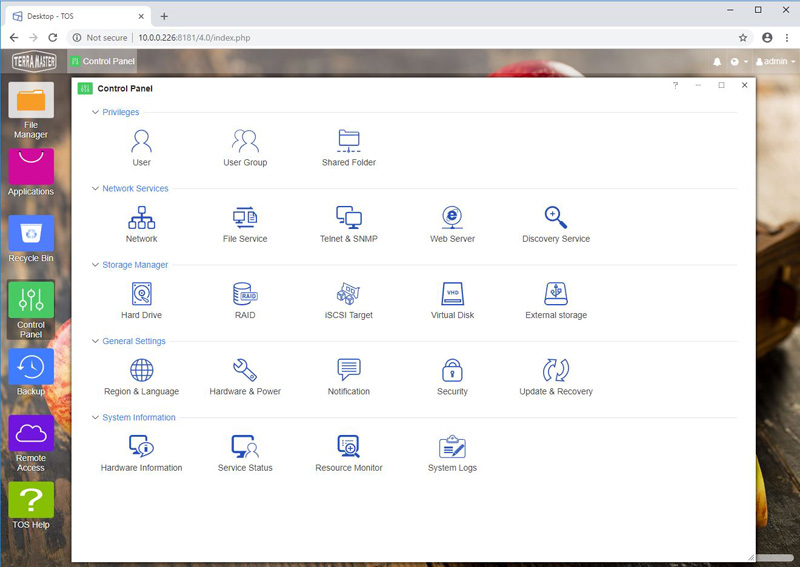The width and height of the screenshot is (800, 567).
Task: Reload the page in browser
Action: [53, 38]
